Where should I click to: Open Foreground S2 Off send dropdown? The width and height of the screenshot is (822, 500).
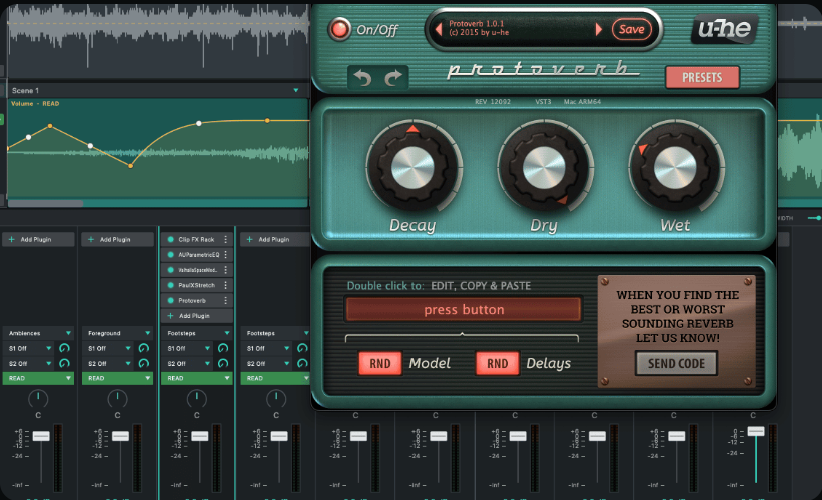pyautogui.click(x=109, y=363)
